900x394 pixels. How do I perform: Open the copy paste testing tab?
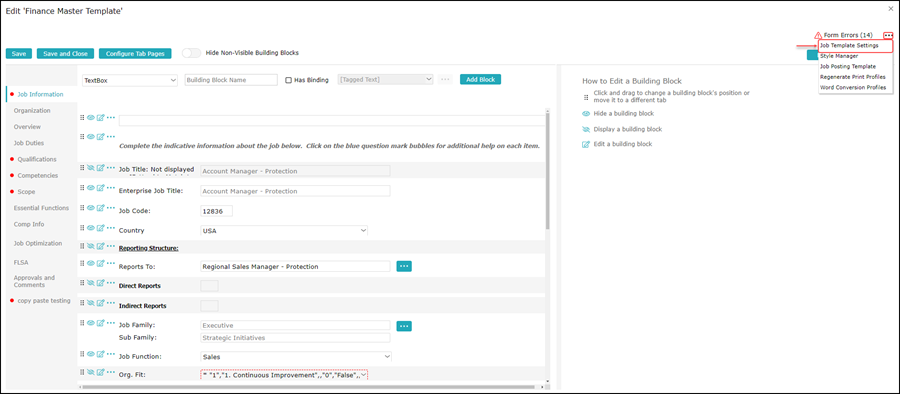[44, 300]
